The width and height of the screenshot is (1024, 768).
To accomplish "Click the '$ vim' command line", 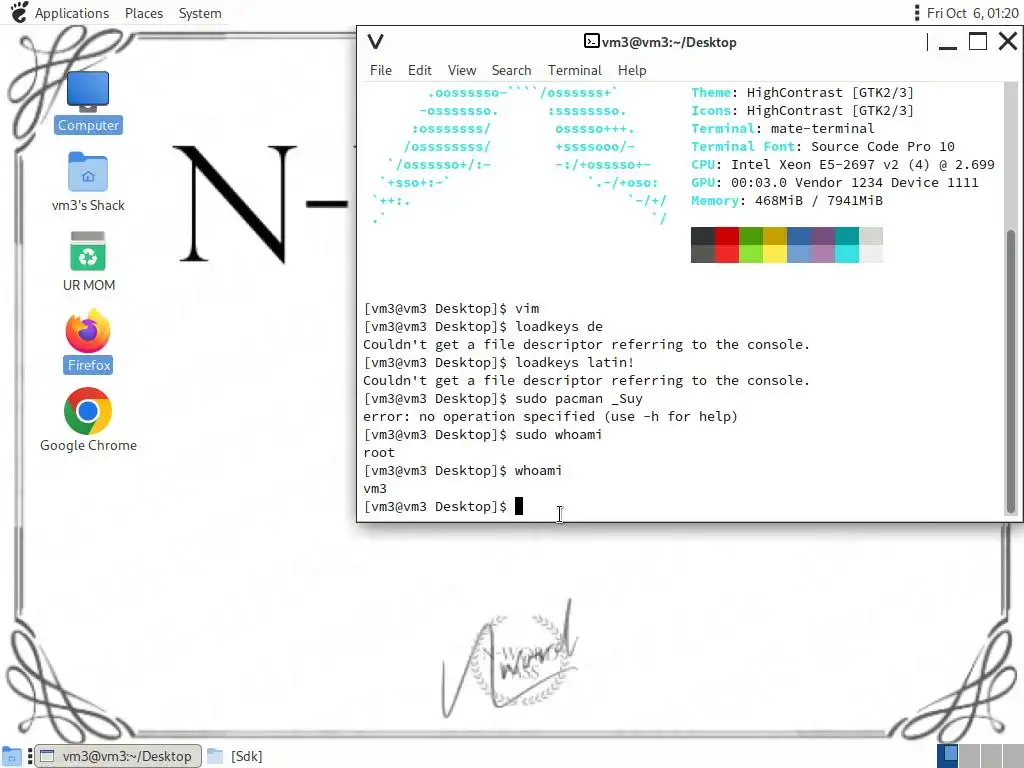I will coord(451,308).
